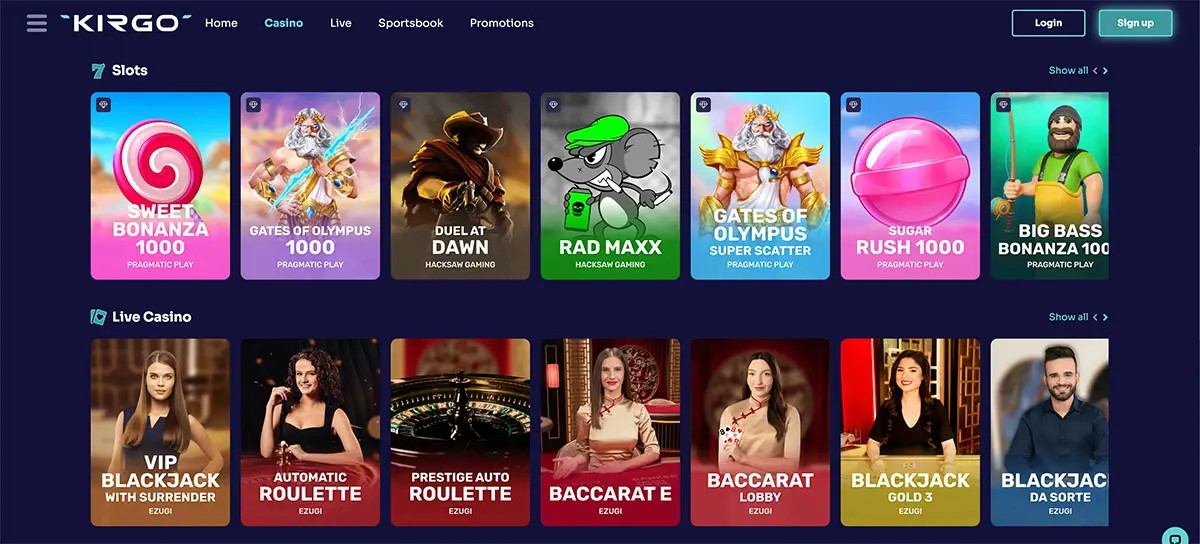Image resolution: width=1200 pixels, height=544 pixels.
Task: Go back in Slots carousel with left chevron
Action: (1095, 71)
